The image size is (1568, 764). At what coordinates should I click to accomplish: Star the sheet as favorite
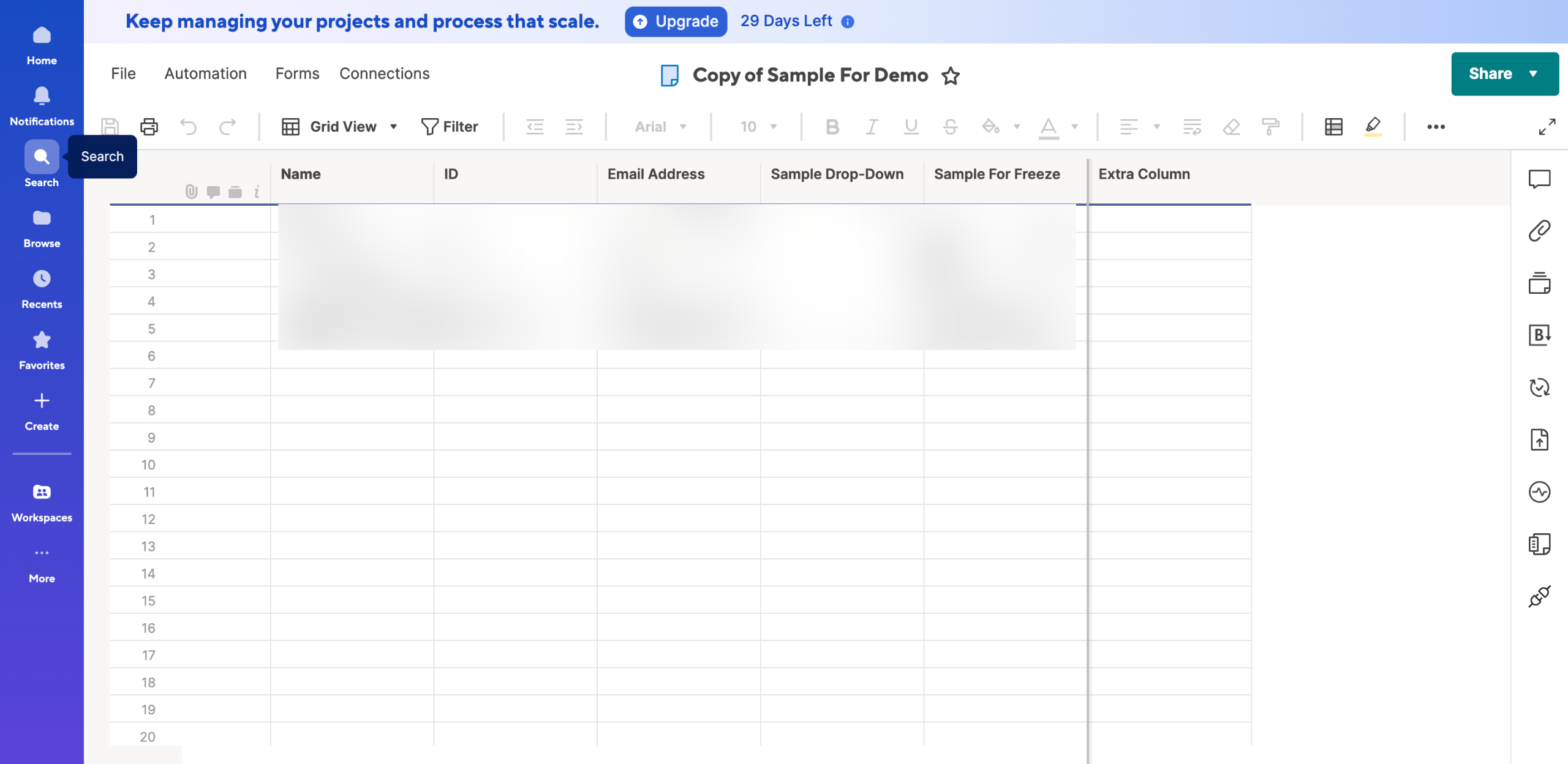(951, 76)
